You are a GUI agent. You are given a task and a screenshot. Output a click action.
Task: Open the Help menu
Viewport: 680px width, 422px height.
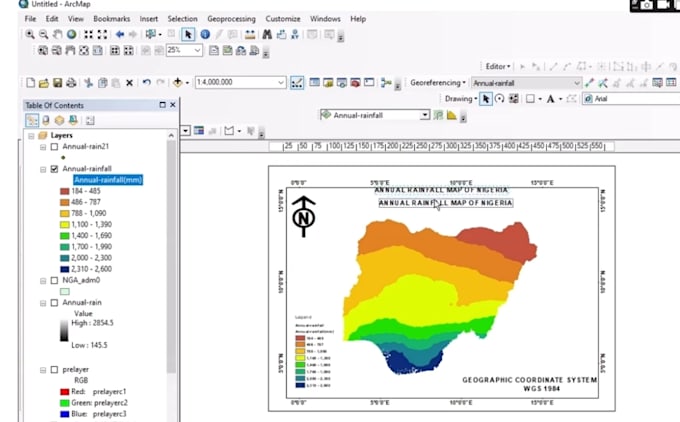(358, 19)
